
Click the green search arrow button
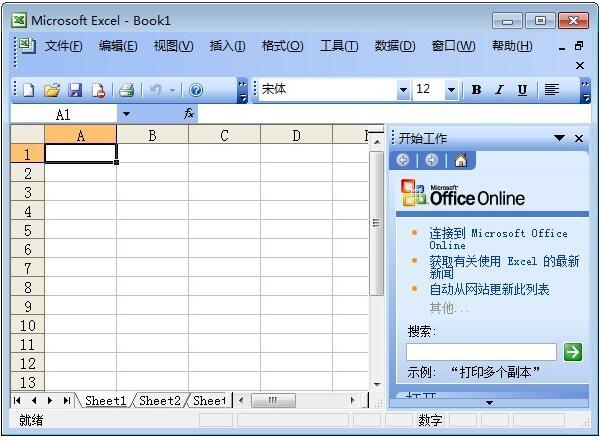[573, 352]
